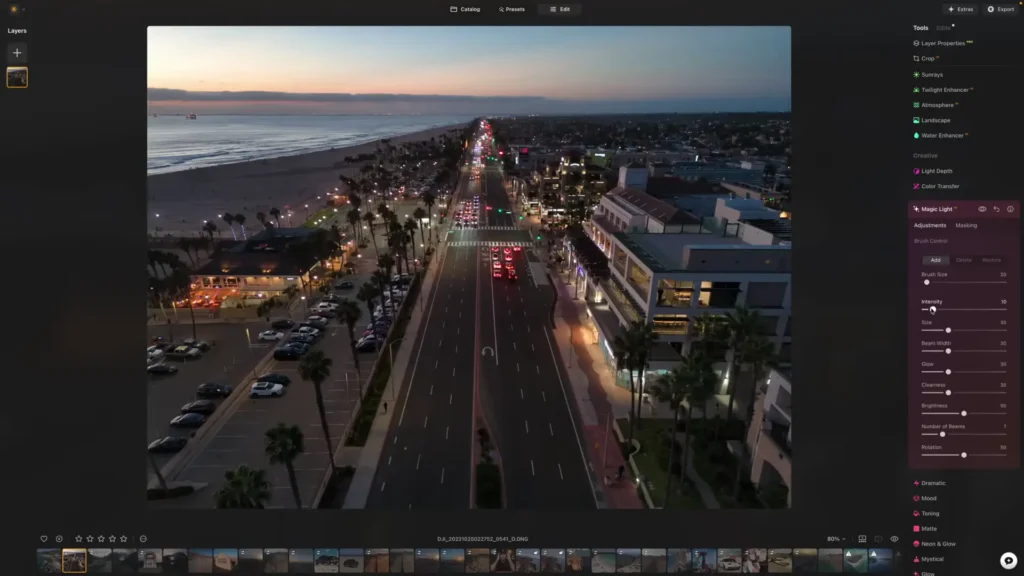Open the Atmosphere tool

(939, 104)
